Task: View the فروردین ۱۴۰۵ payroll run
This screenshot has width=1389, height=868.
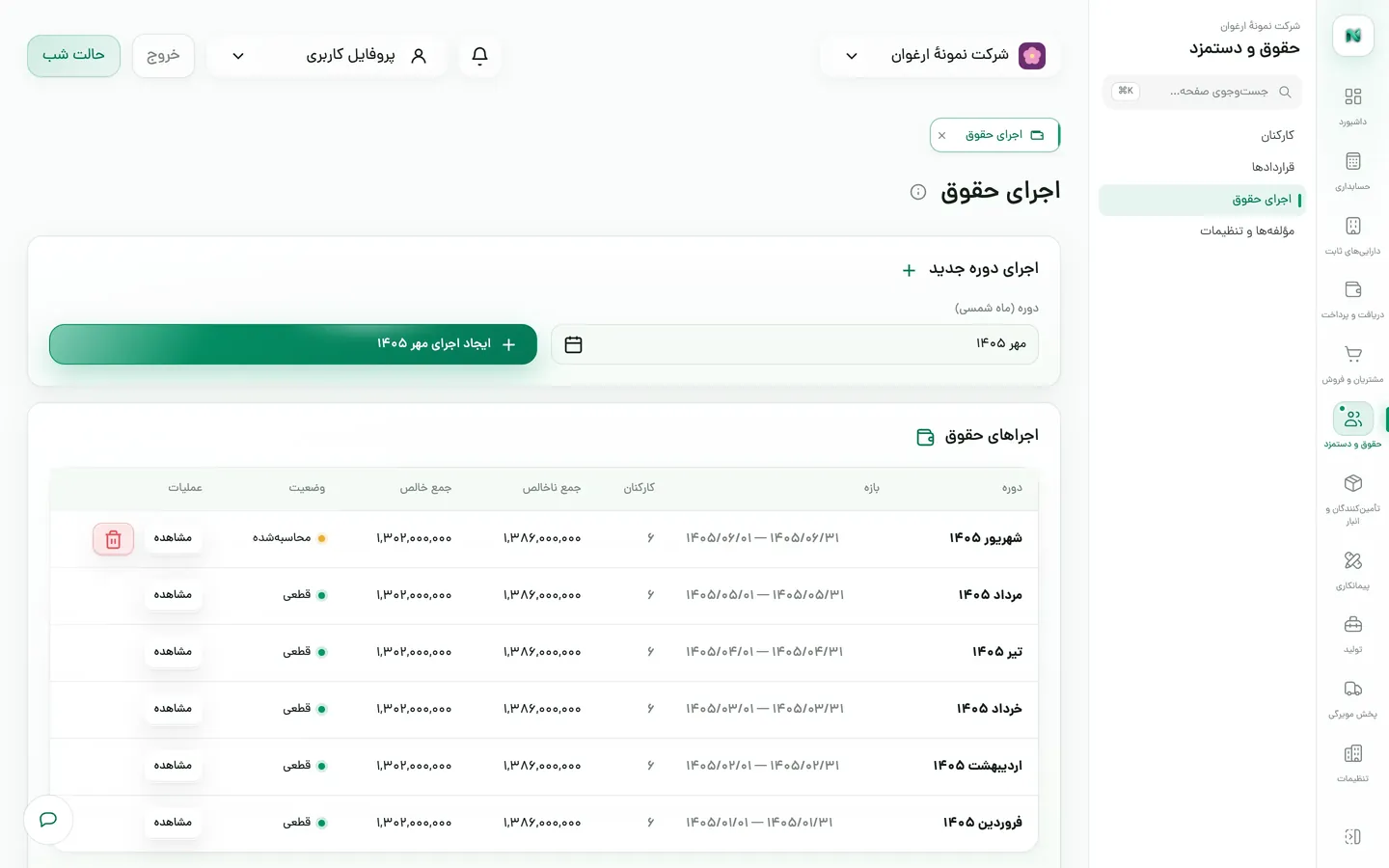Action: tap(173, 823)
